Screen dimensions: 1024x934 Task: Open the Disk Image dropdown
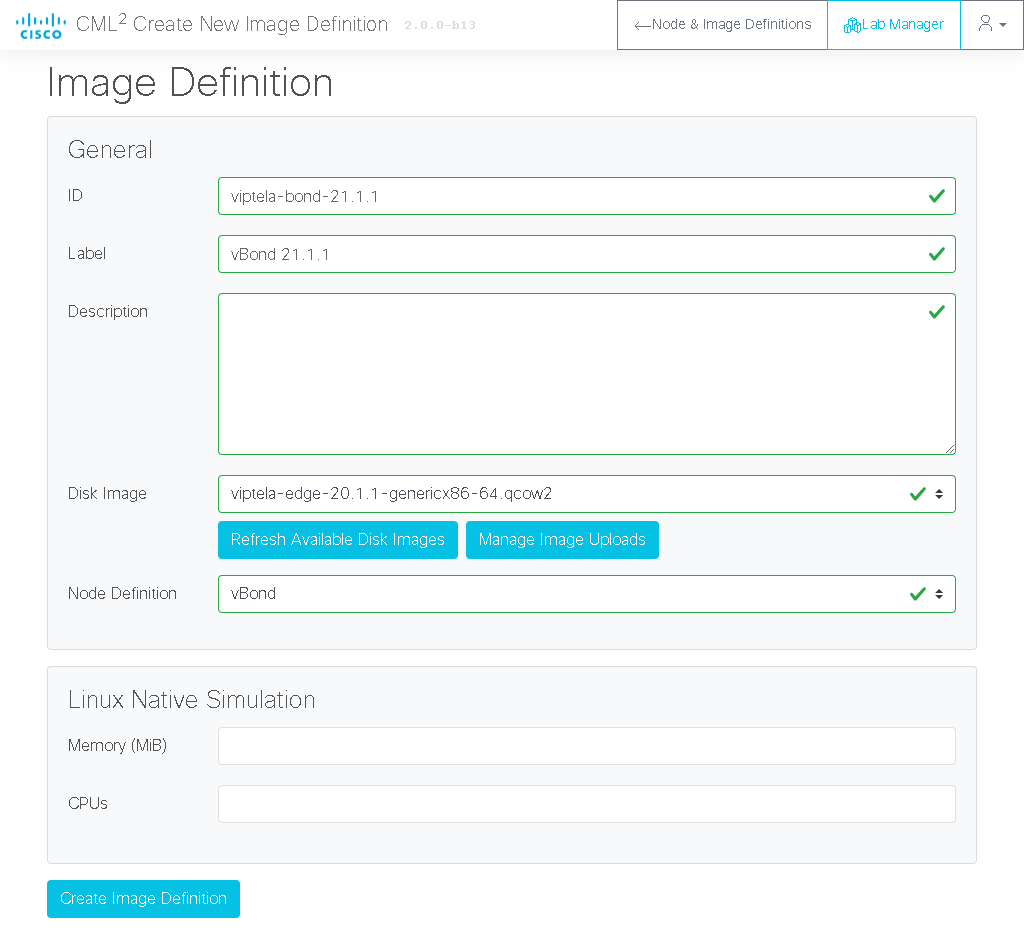click(586, 494)
